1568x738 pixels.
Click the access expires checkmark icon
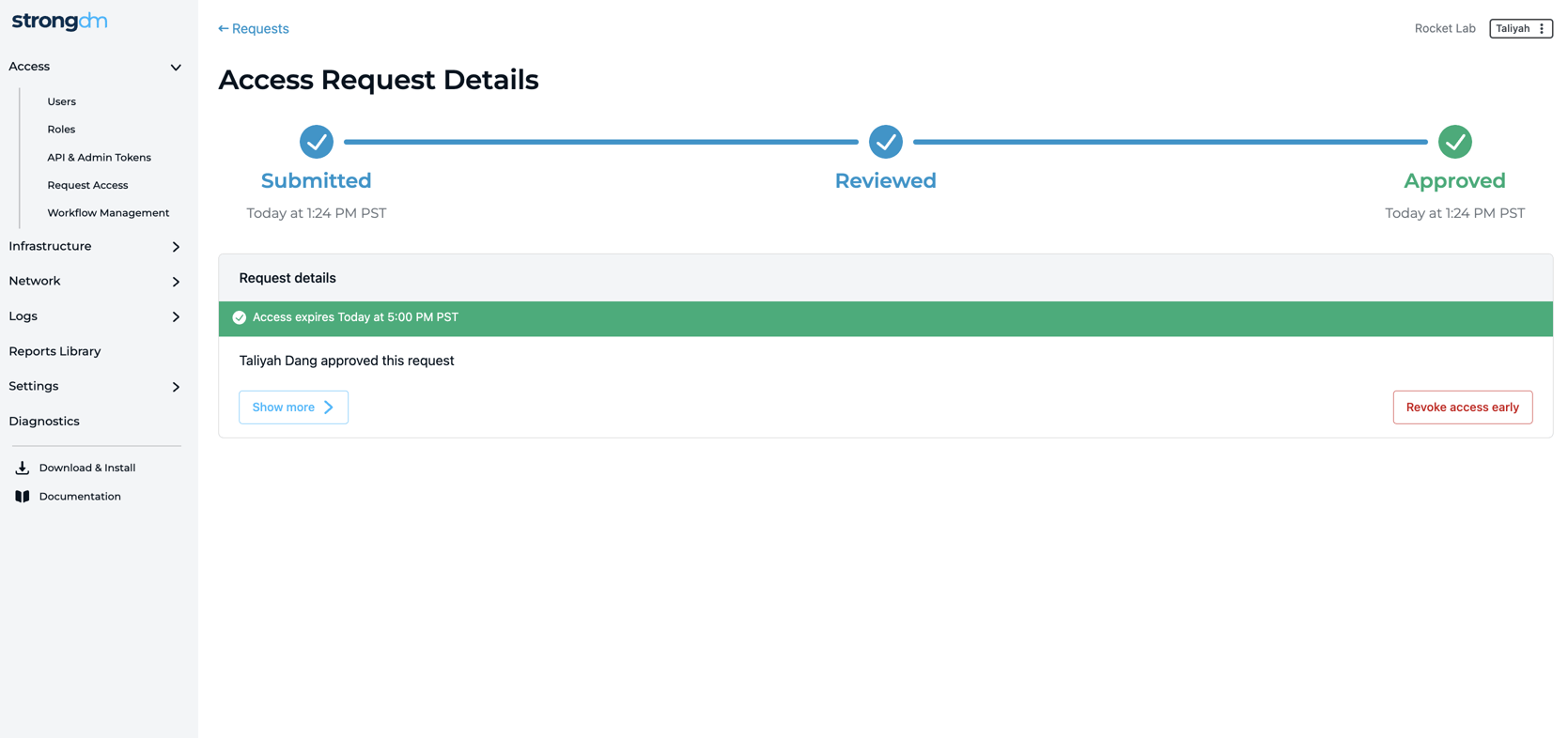pyautogui.click(x=240, y=317)
